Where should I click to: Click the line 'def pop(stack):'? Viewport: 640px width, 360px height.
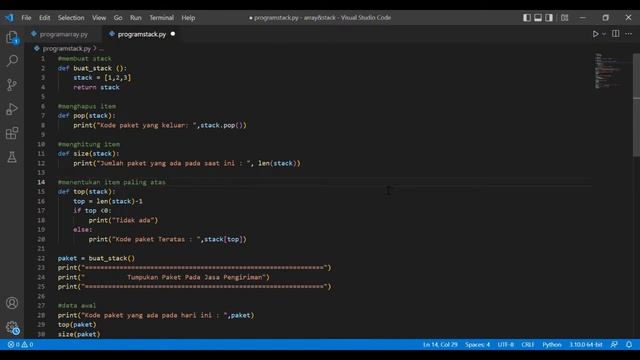pos(87,116)
